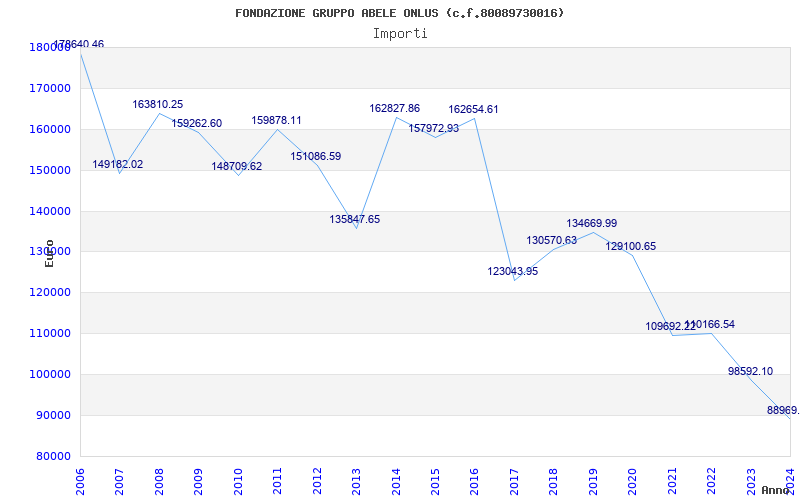Click x-axis year 2007
The height and width of the screenshot is (500, 800).
click(x=119, y=480)
